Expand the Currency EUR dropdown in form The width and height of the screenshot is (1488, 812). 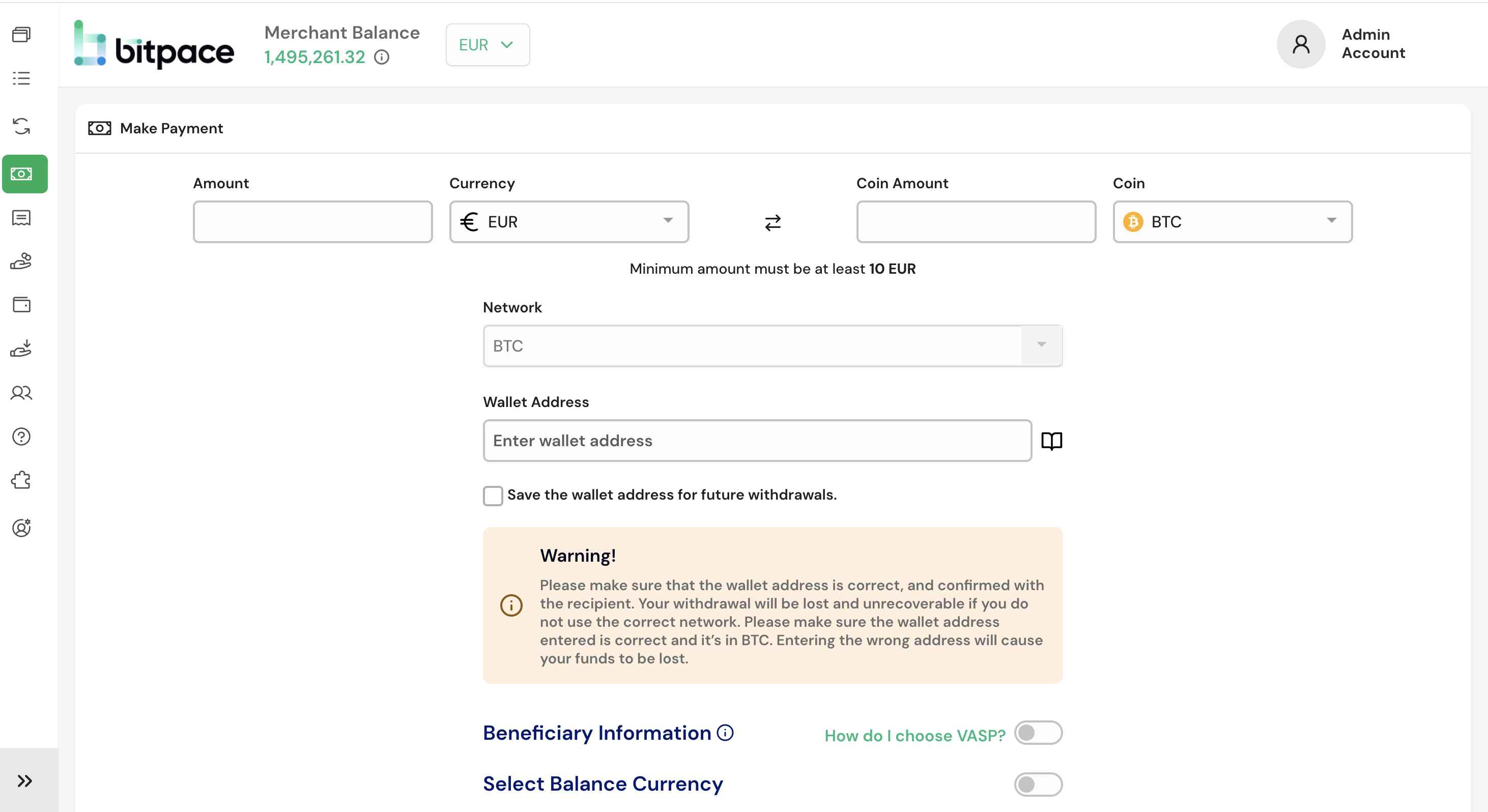point(569,222)
